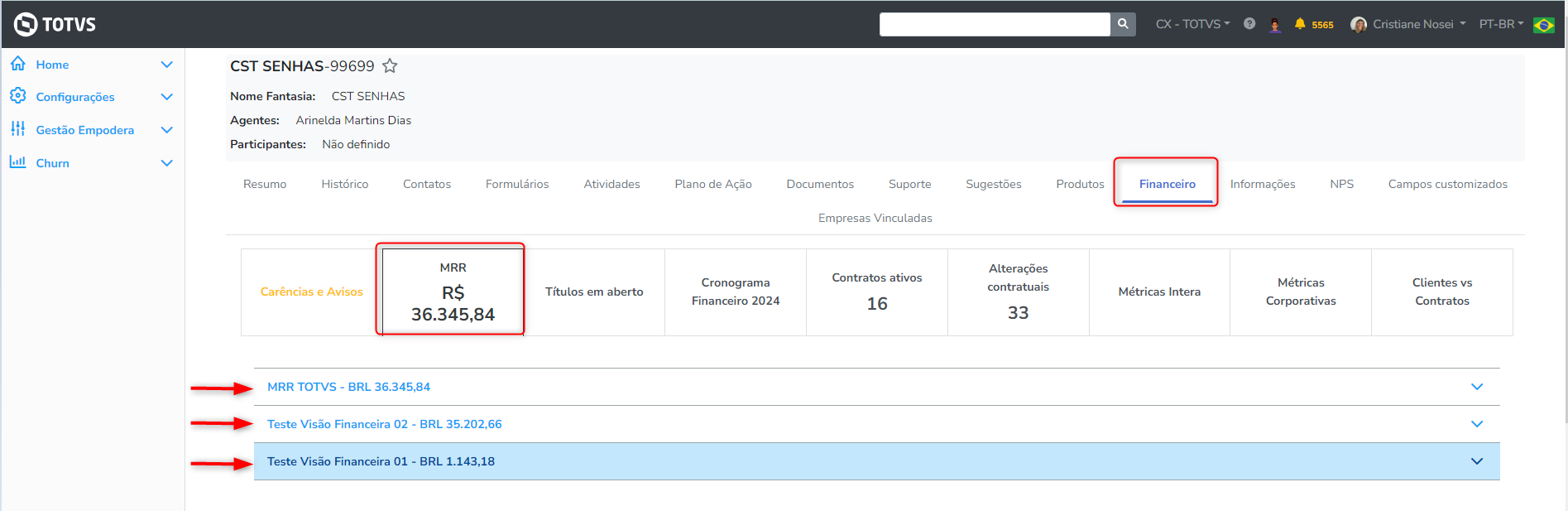Screen dimensions: 1568x511
Task: Open the Informações tab
Action: [1263, 184]
